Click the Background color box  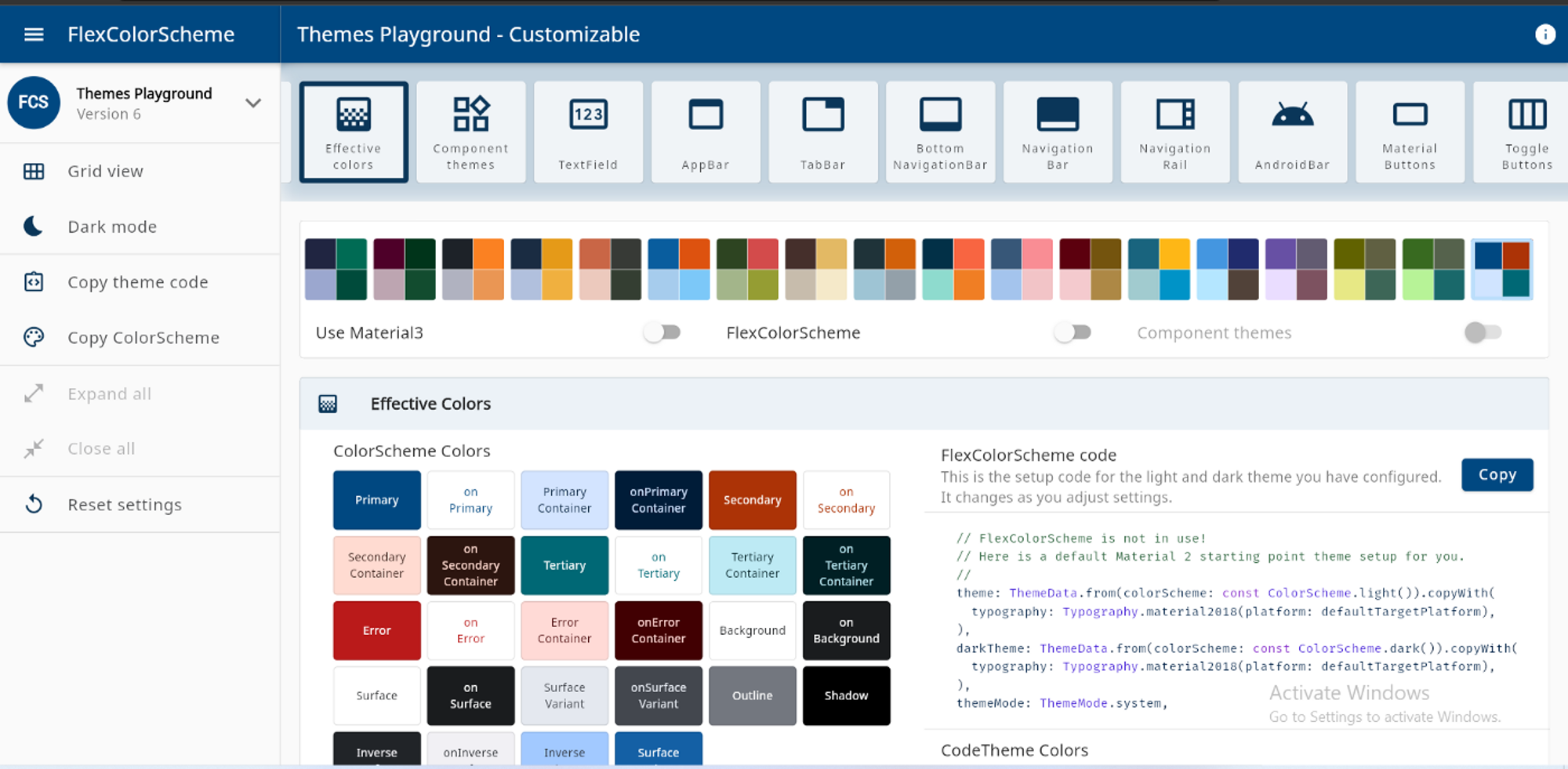pyautogui.click(x=753, y=630)
